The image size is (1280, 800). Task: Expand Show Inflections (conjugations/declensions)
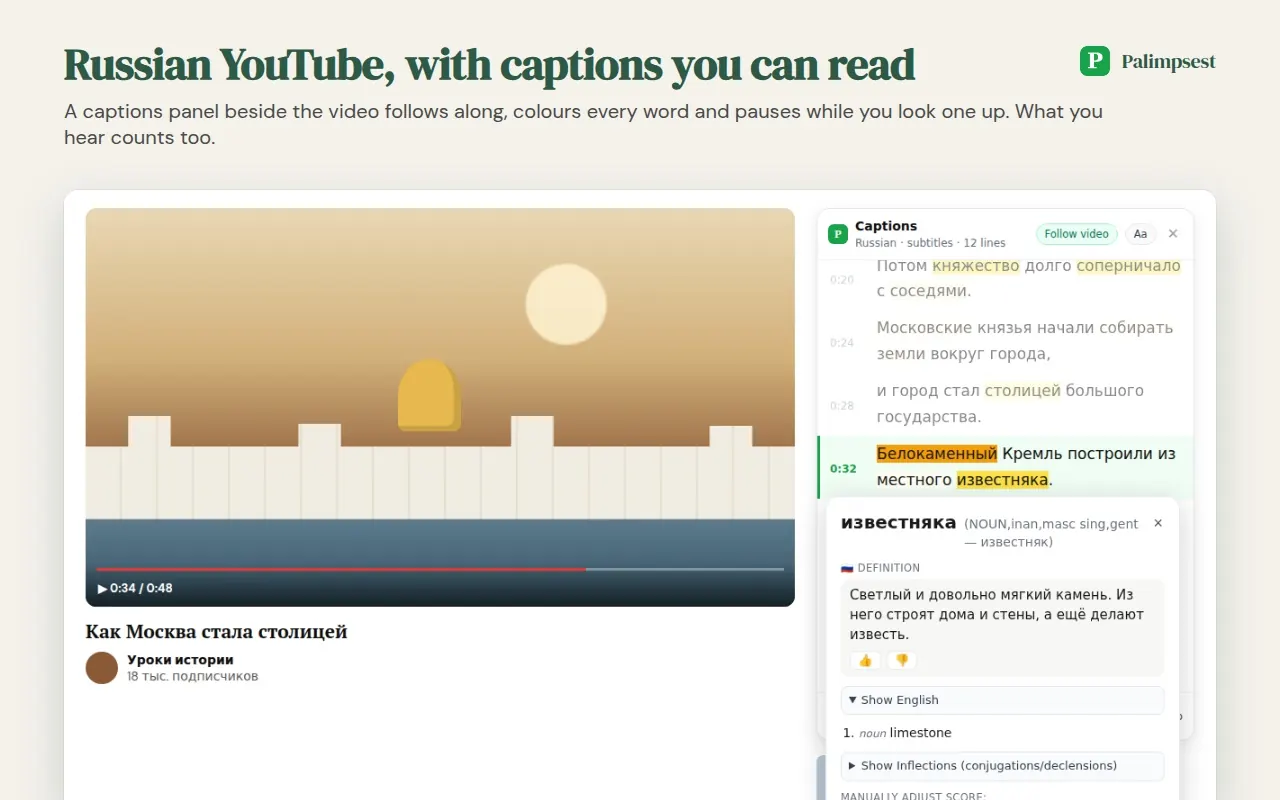(x=1002, y=766)
